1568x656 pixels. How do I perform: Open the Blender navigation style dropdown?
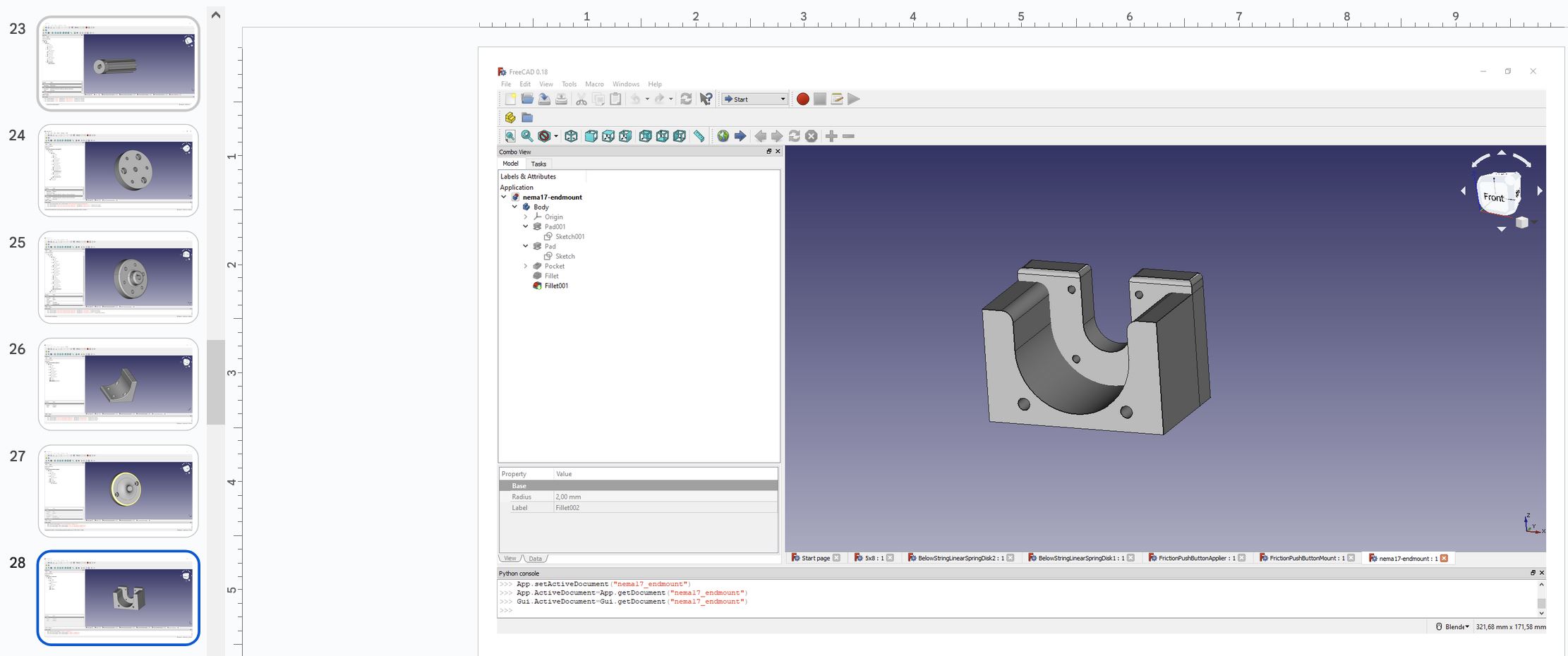pyautogui.click(x=1457, y=626)
